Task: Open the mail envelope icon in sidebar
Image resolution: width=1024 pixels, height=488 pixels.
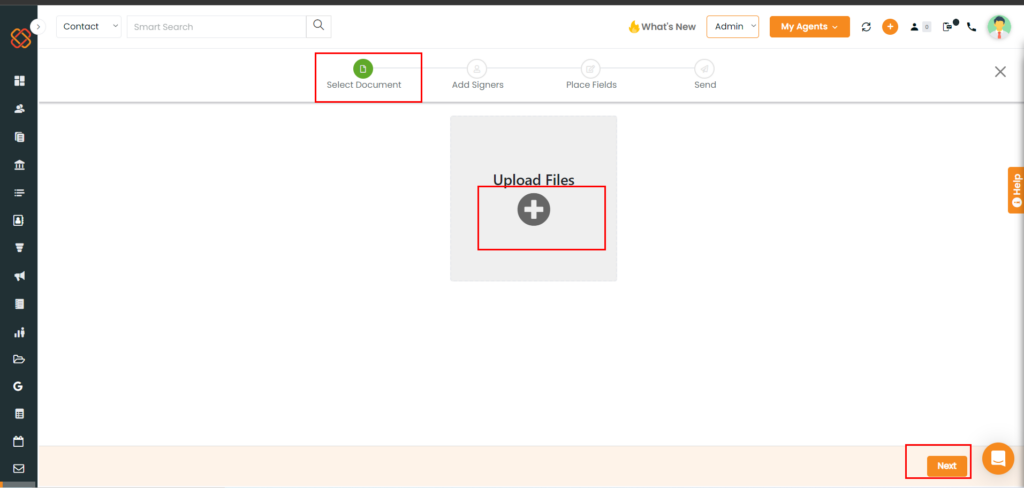Action: tap(19, 468)
